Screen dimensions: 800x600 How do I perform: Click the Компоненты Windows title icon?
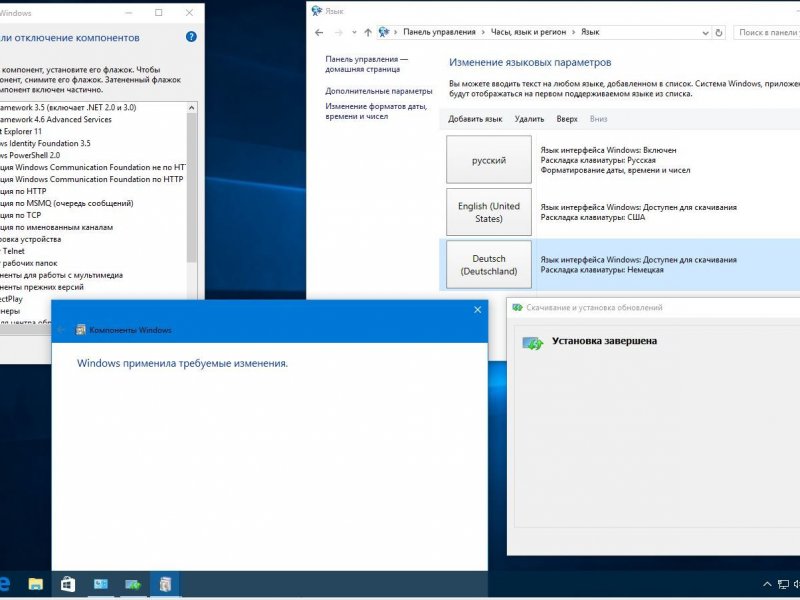pos(81,330)
